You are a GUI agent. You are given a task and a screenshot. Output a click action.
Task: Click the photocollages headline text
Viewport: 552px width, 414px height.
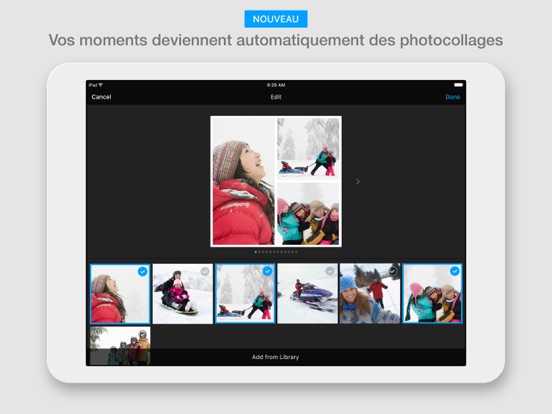coord(276,40)
